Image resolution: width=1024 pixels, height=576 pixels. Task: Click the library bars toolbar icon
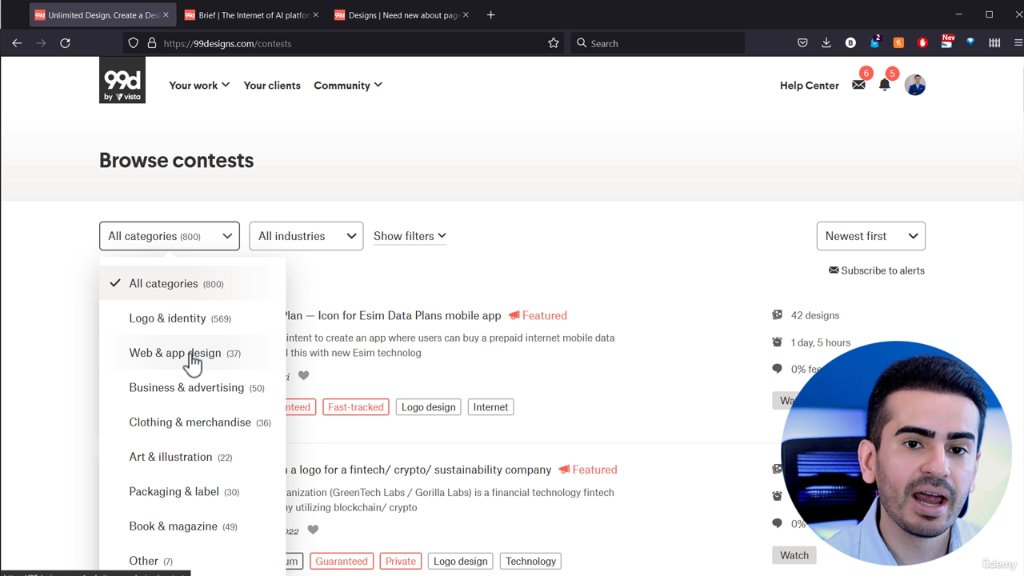994,43
